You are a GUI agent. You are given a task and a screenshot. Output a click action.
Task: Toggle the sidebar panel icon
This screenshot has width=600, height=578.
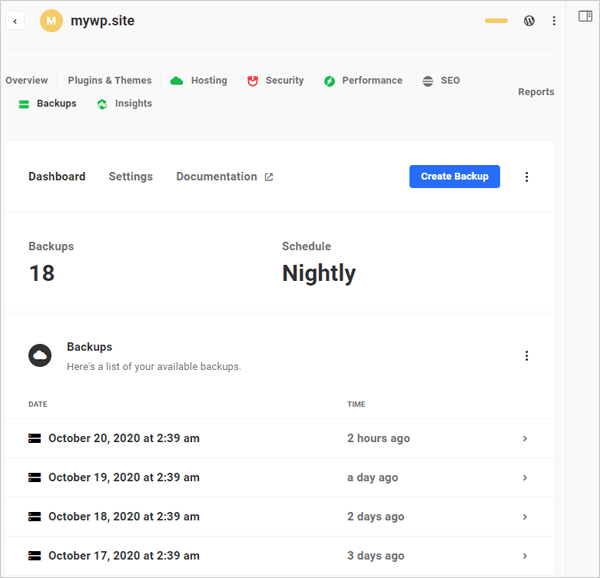(x=585, y=16)
